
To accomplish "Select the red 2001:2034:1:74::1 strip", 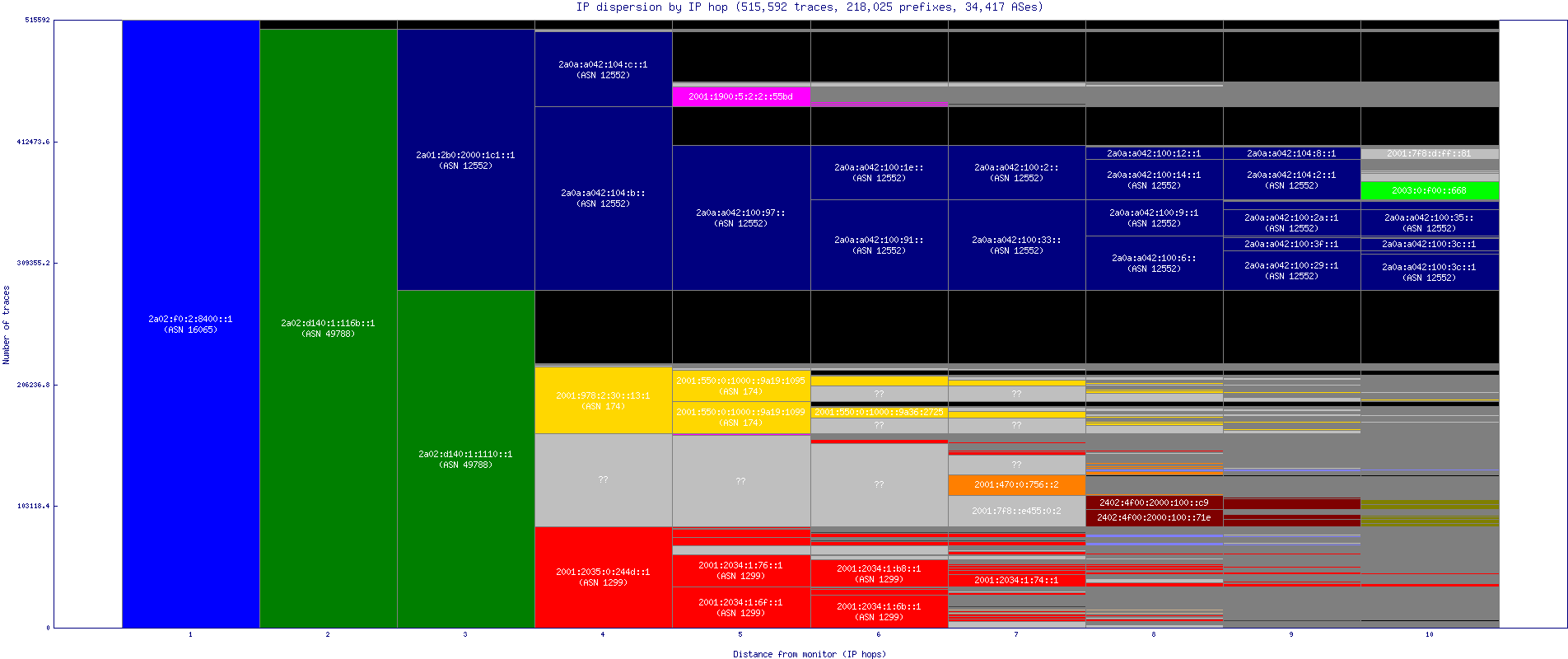I will point(1017,580).
